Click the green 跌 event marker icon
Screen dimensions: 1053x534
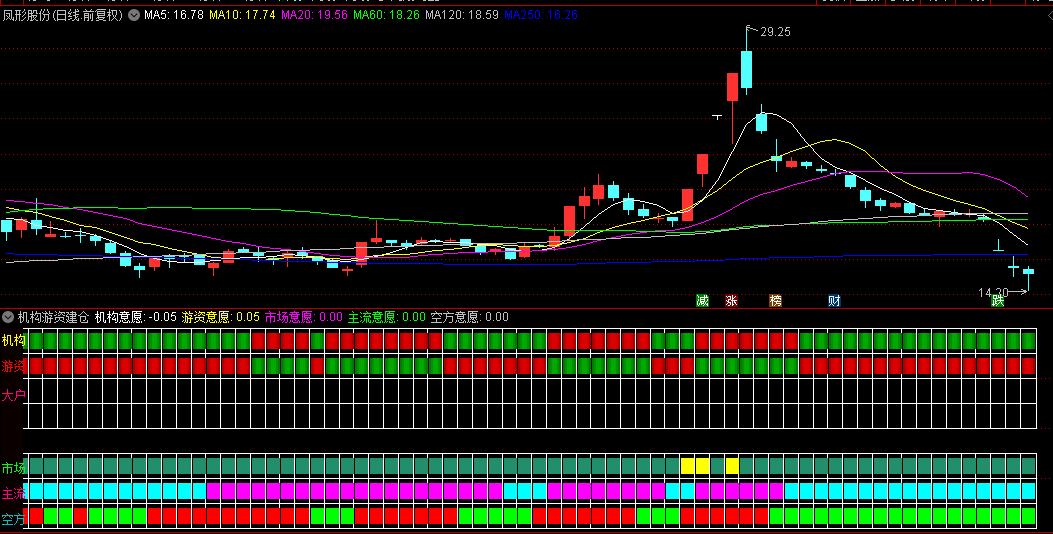(998, 300)
